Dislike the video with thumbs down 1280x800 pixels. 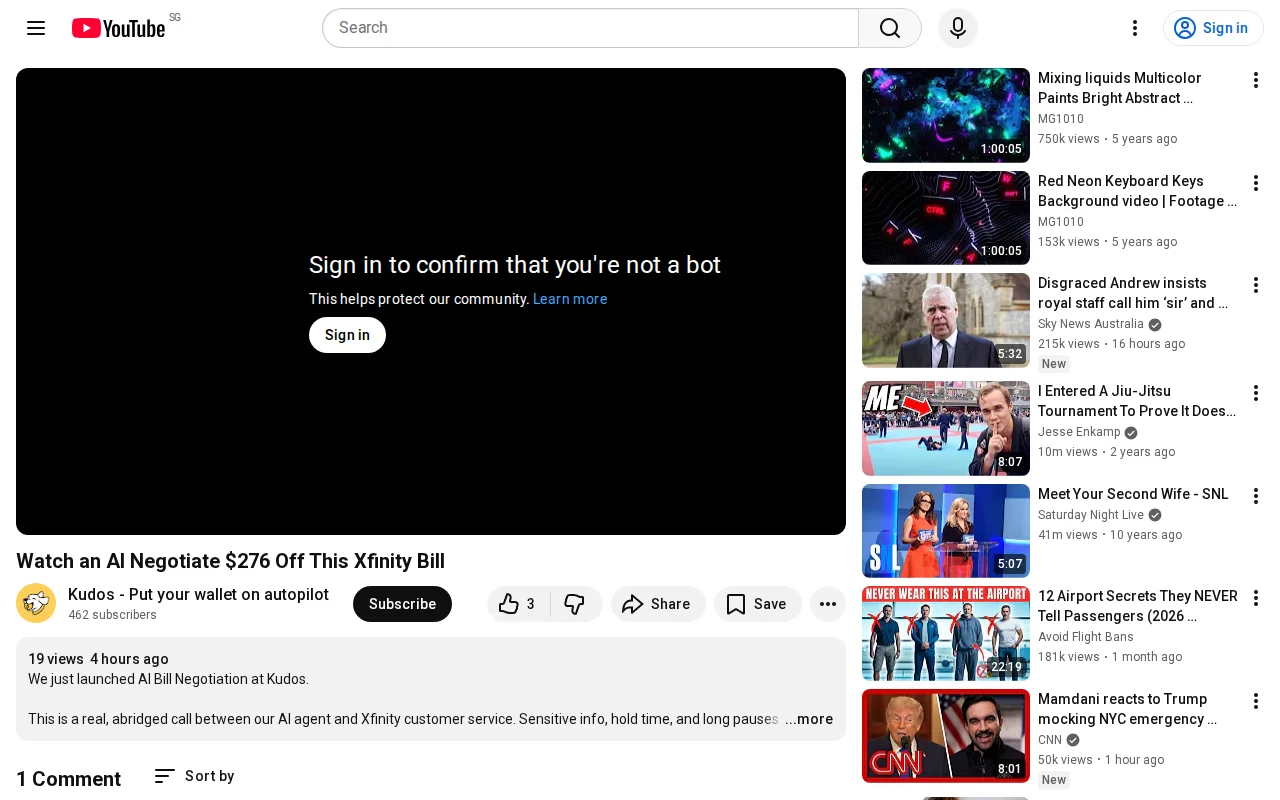tap(575, 604)
